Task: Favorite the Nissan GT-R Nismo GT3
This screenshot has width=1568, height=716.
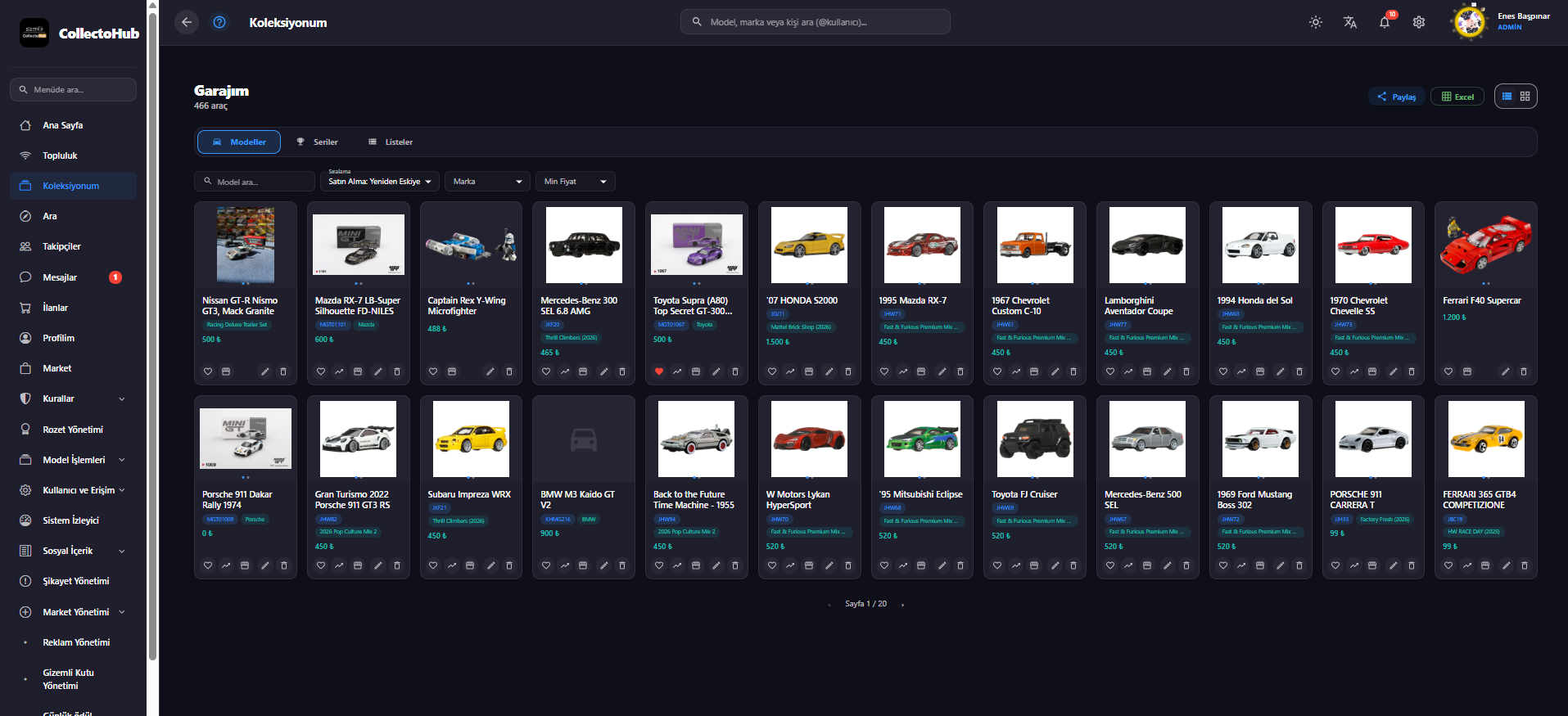Action: tap(208, 372)
